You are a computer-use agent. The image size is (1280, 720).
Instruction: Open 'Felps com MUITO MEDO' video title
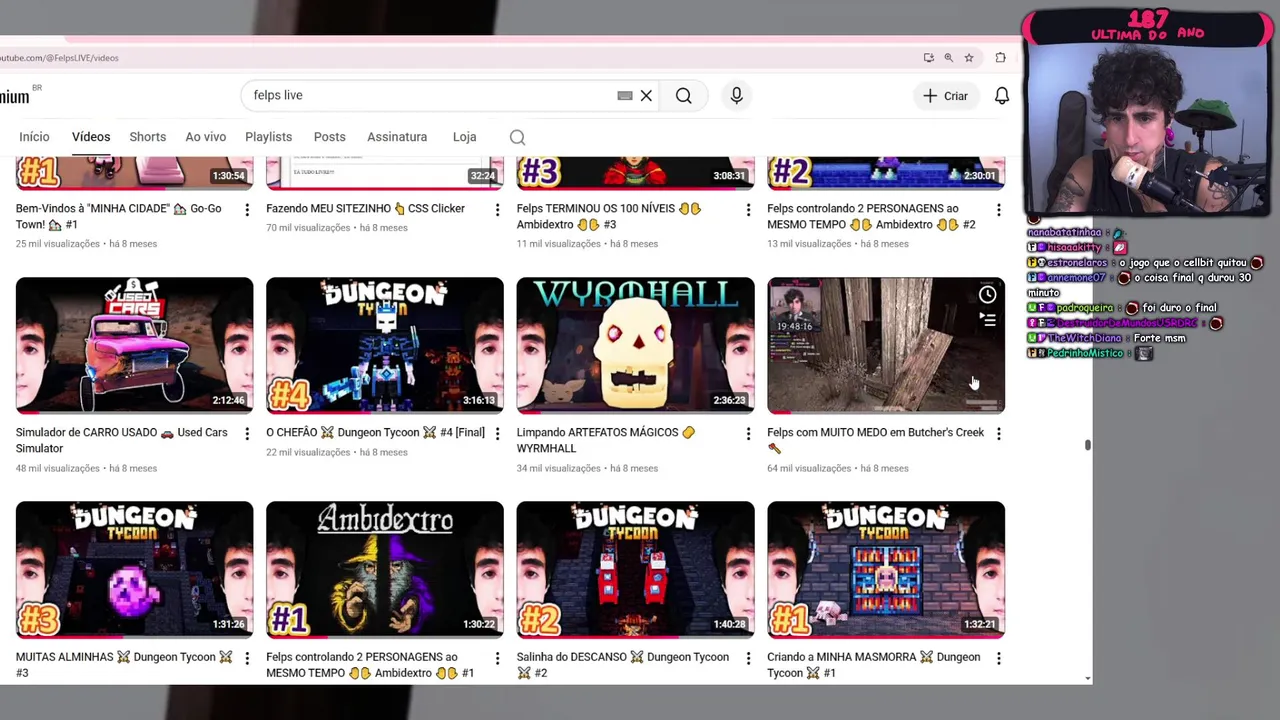(x=875, y=440)
